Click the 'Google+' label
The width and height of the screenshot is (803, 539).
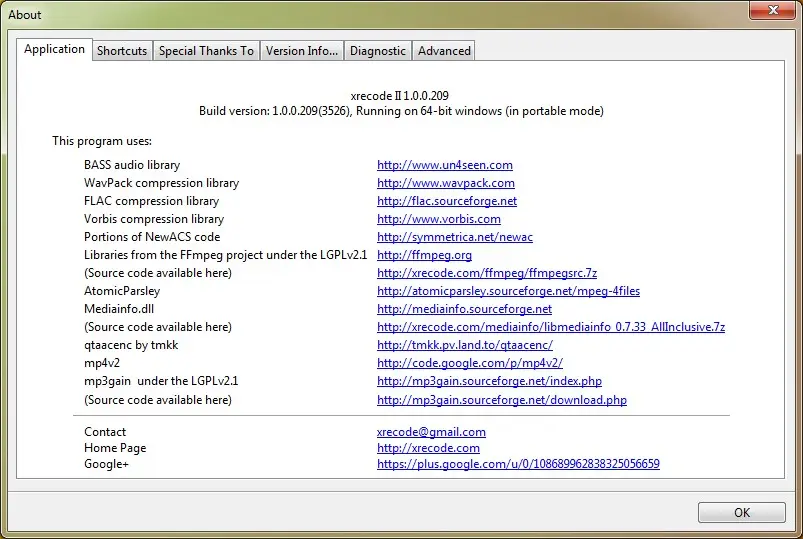point(107,464)
